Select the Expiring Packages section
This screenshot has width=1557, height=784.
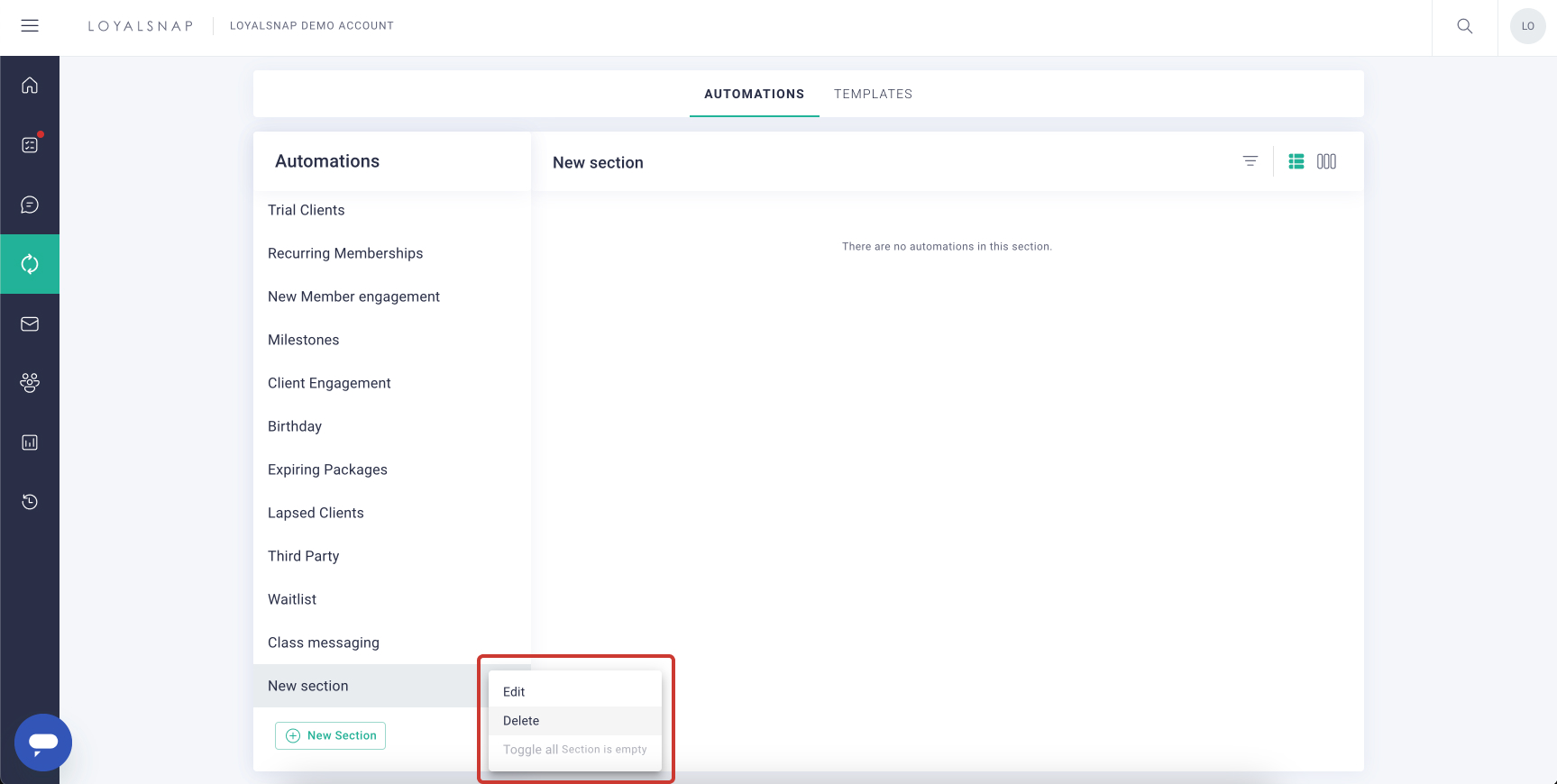(392, 469)
